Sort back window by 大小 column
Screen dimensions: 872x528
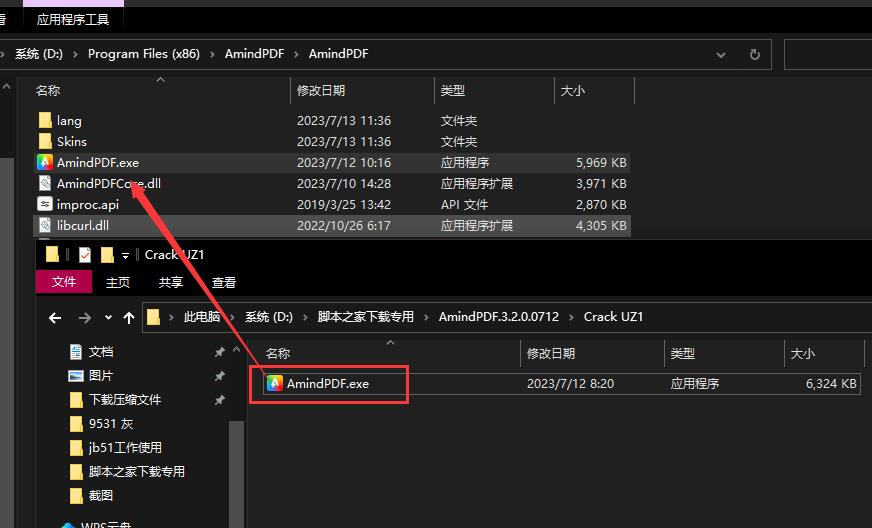coord(572,91)
